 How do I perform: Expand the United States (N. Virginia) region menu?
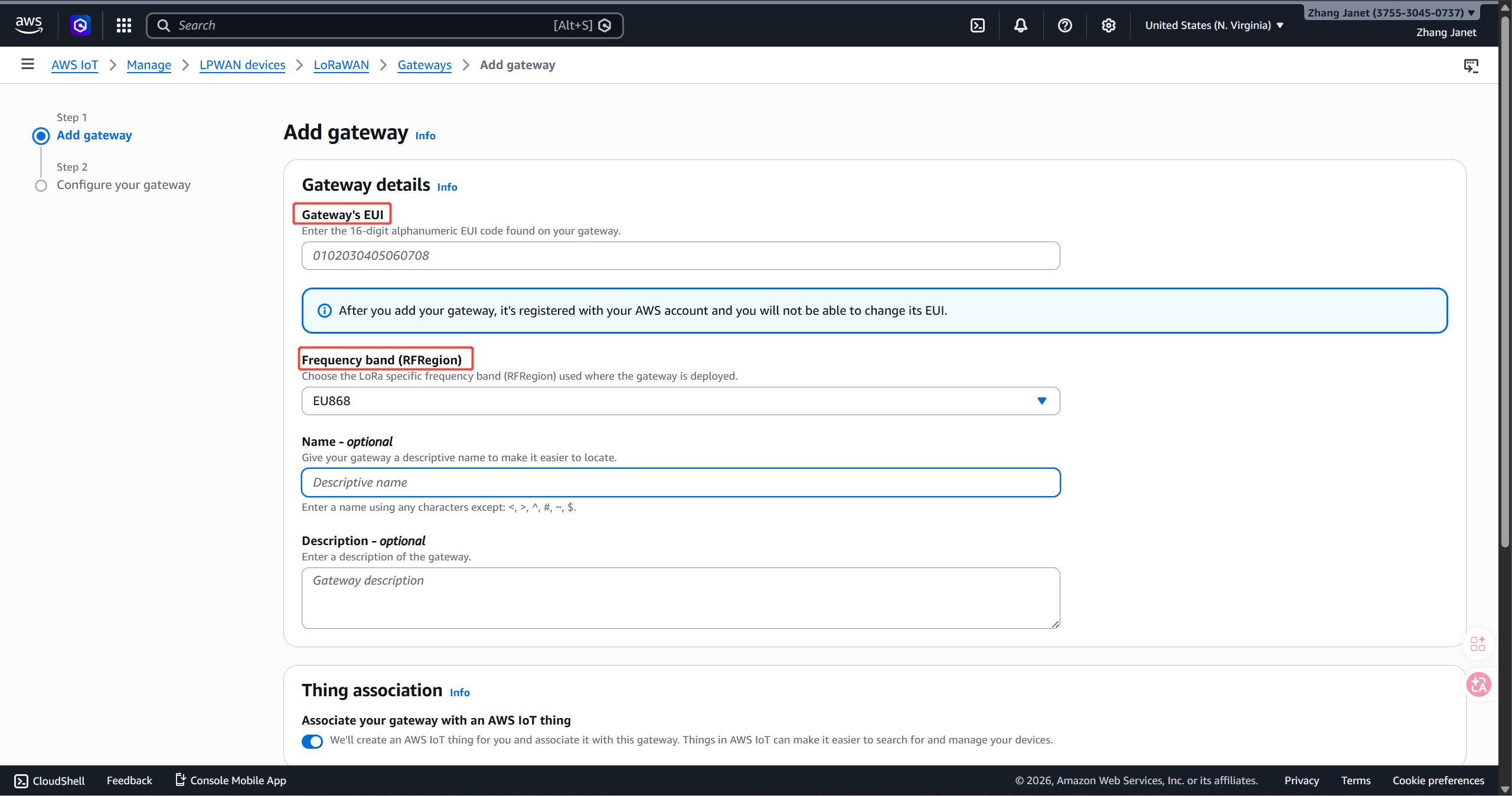point(1214,25)
